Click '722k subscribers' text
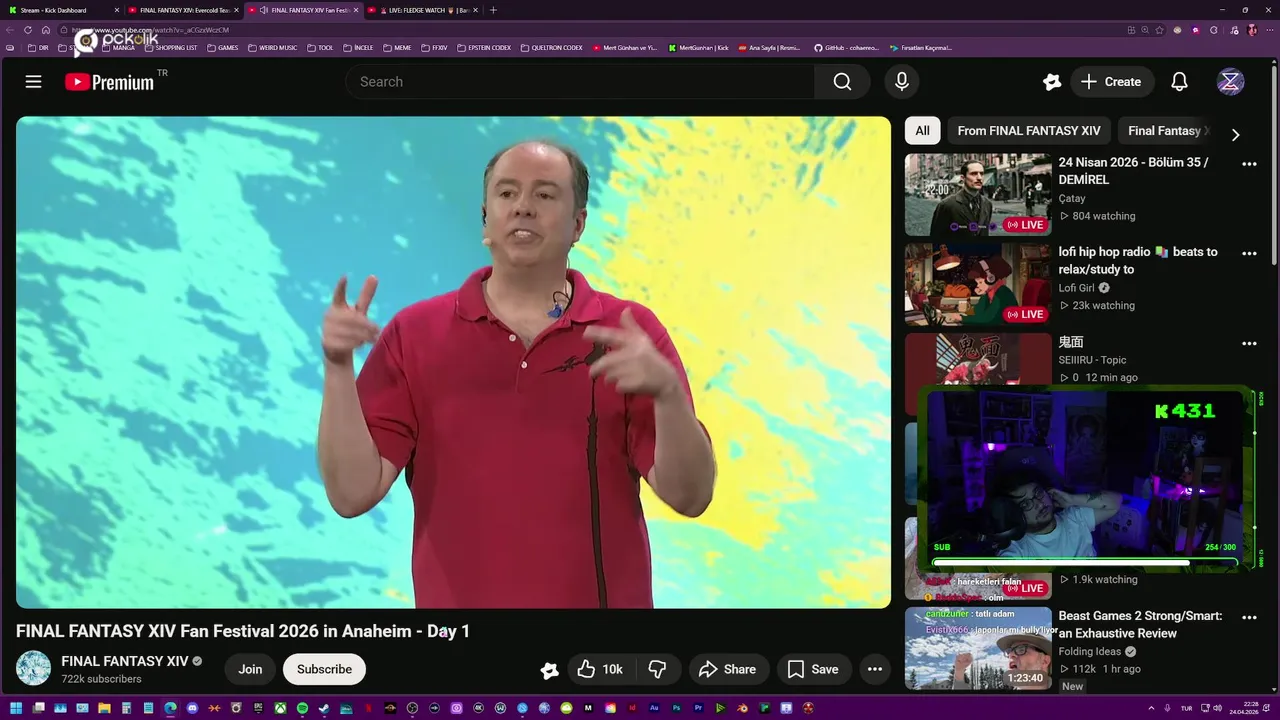This screenshot has height=720, width=1280. (x=101, y=679)
